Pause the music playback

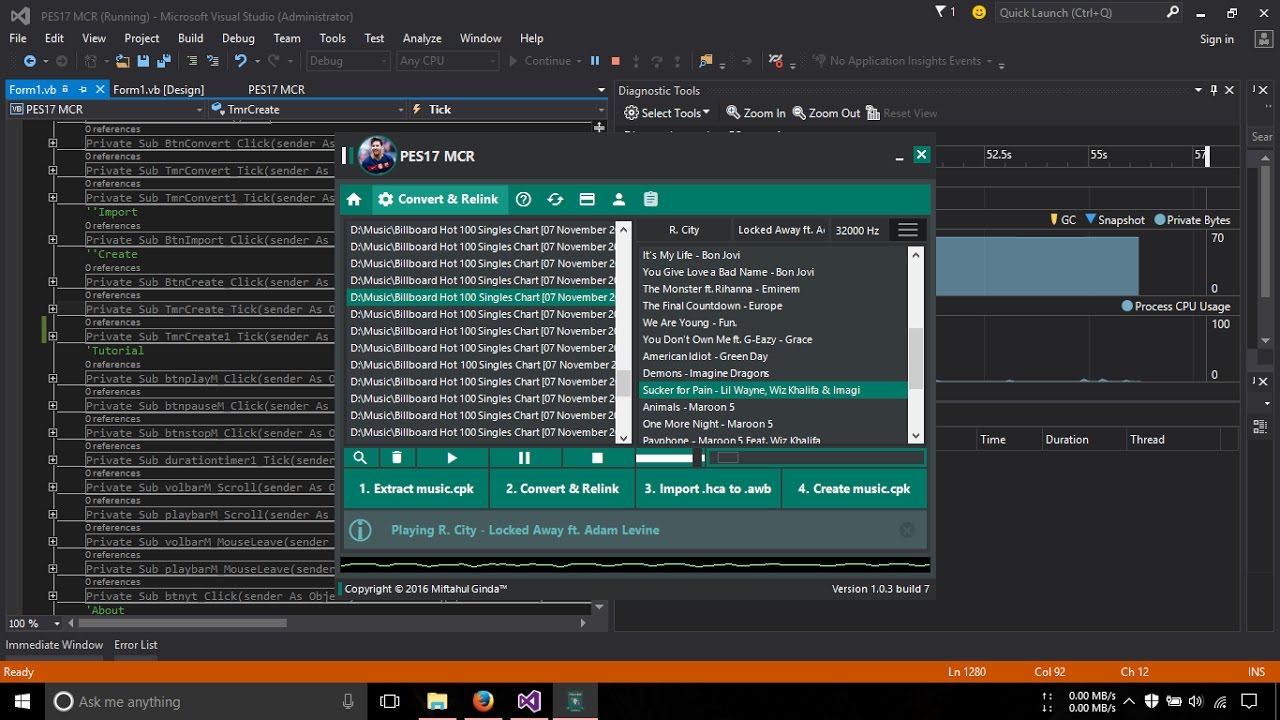[x=524, y=457]
